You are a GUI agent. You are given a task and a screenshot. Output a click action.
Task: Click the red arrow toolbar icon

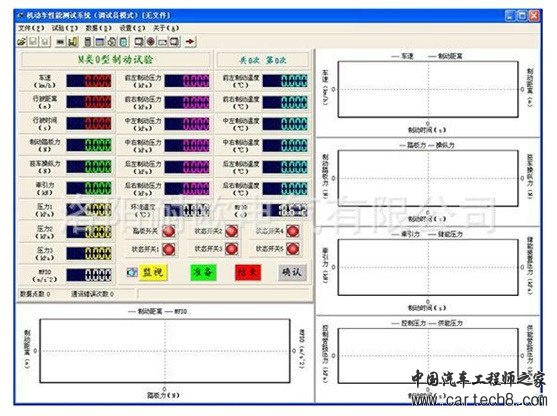(190, 42)
